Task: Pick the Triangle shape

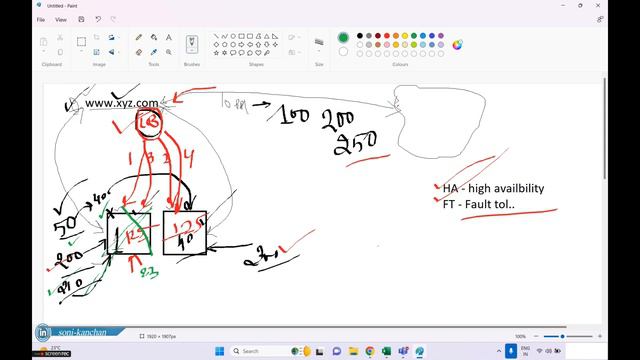Action: pyautogui.click(x=267, y=36)
